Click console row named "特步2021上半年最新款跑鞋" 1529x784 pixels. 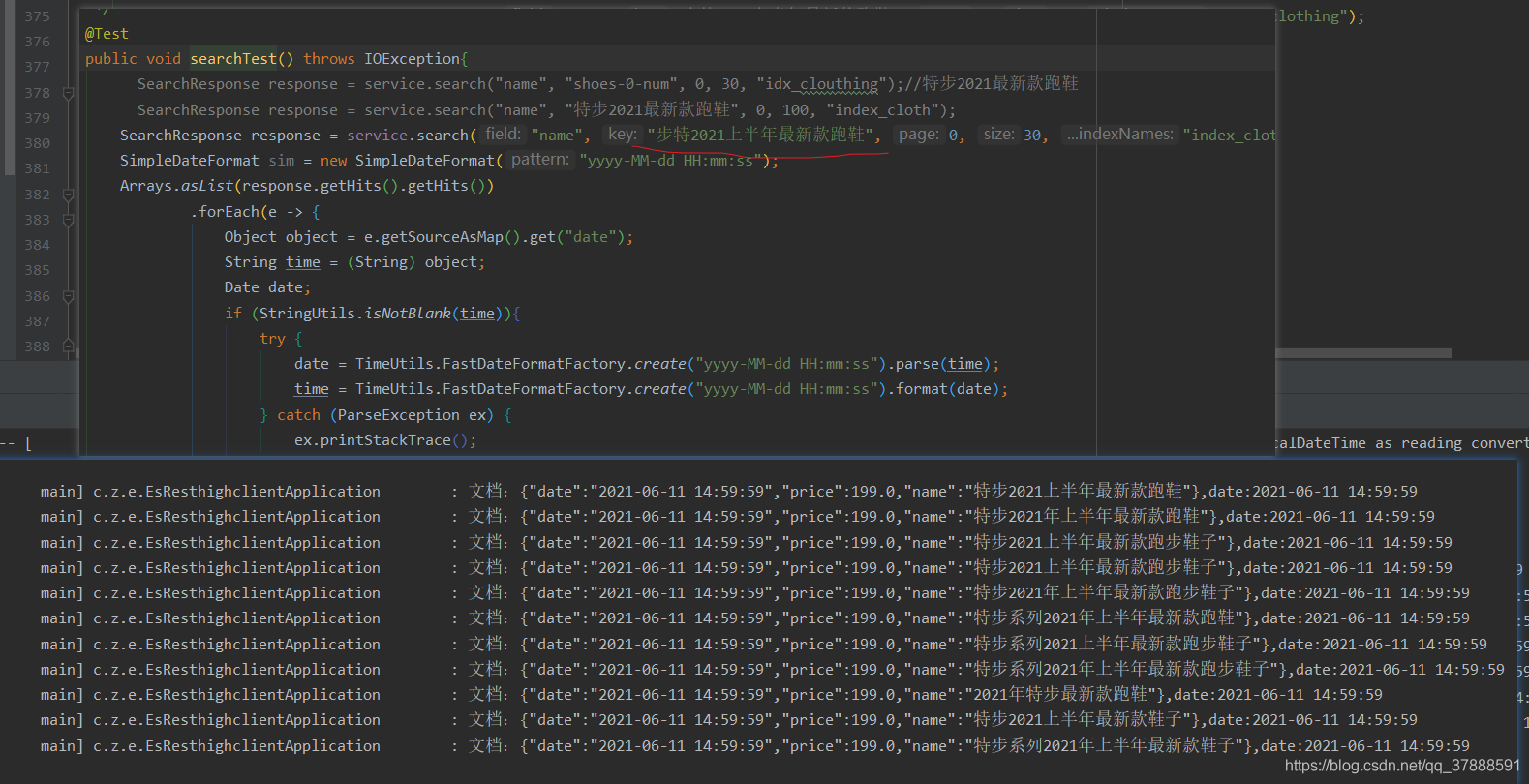coord(728,492)
